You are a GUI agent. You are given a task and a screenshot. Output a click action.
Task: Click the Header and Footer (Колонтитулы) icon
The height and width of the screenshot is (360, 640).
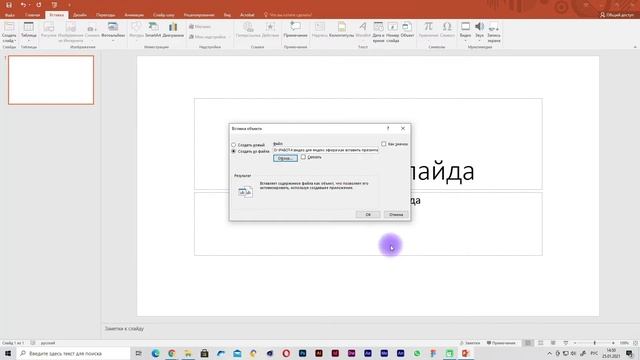tap(342, 27)
